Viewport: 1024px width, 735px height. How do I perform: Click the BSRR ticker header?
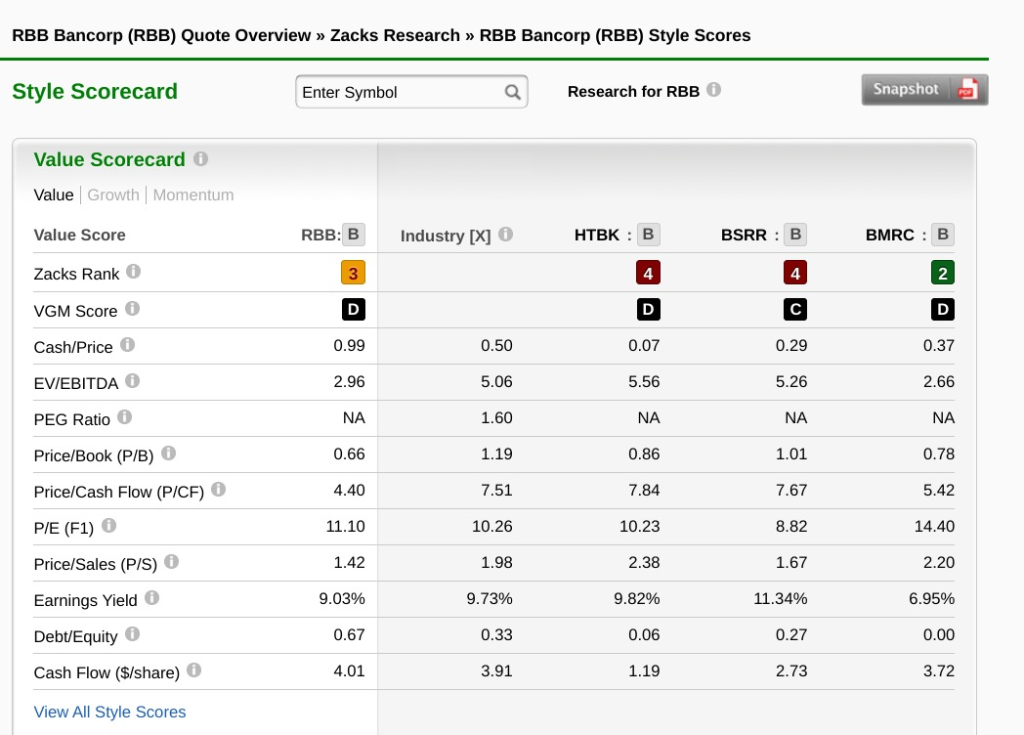(744, 235)
